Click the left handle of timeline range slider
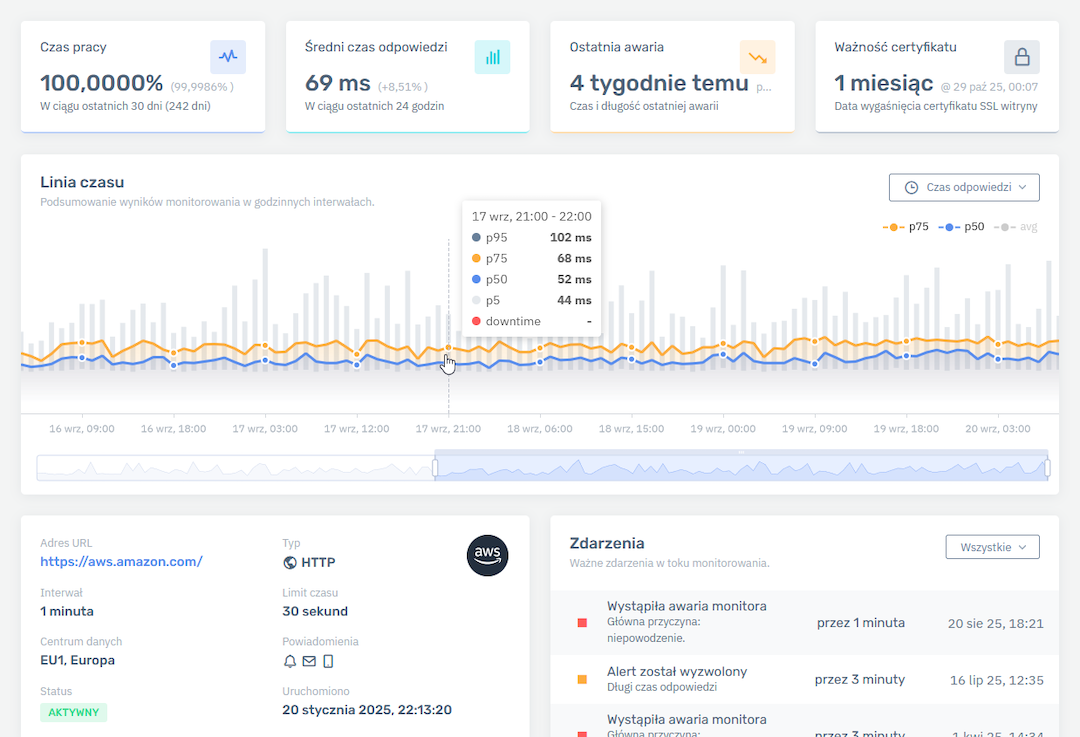 (x=435, y=468)
